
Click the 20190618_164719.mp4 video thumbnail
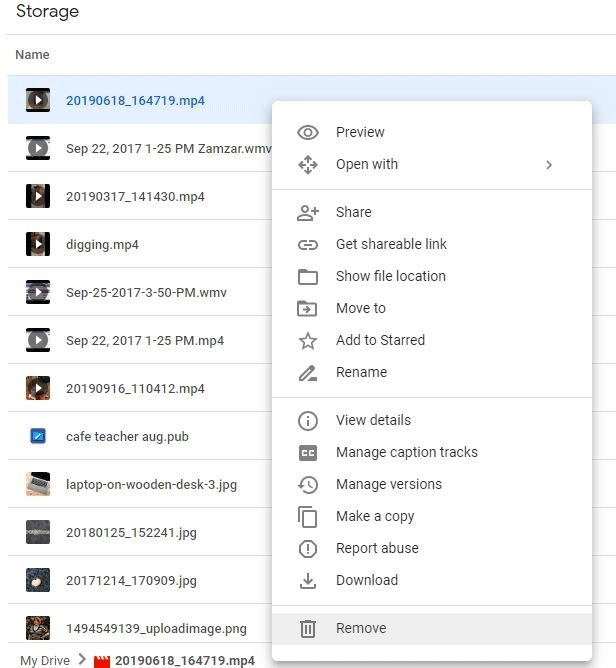[38, 100]
